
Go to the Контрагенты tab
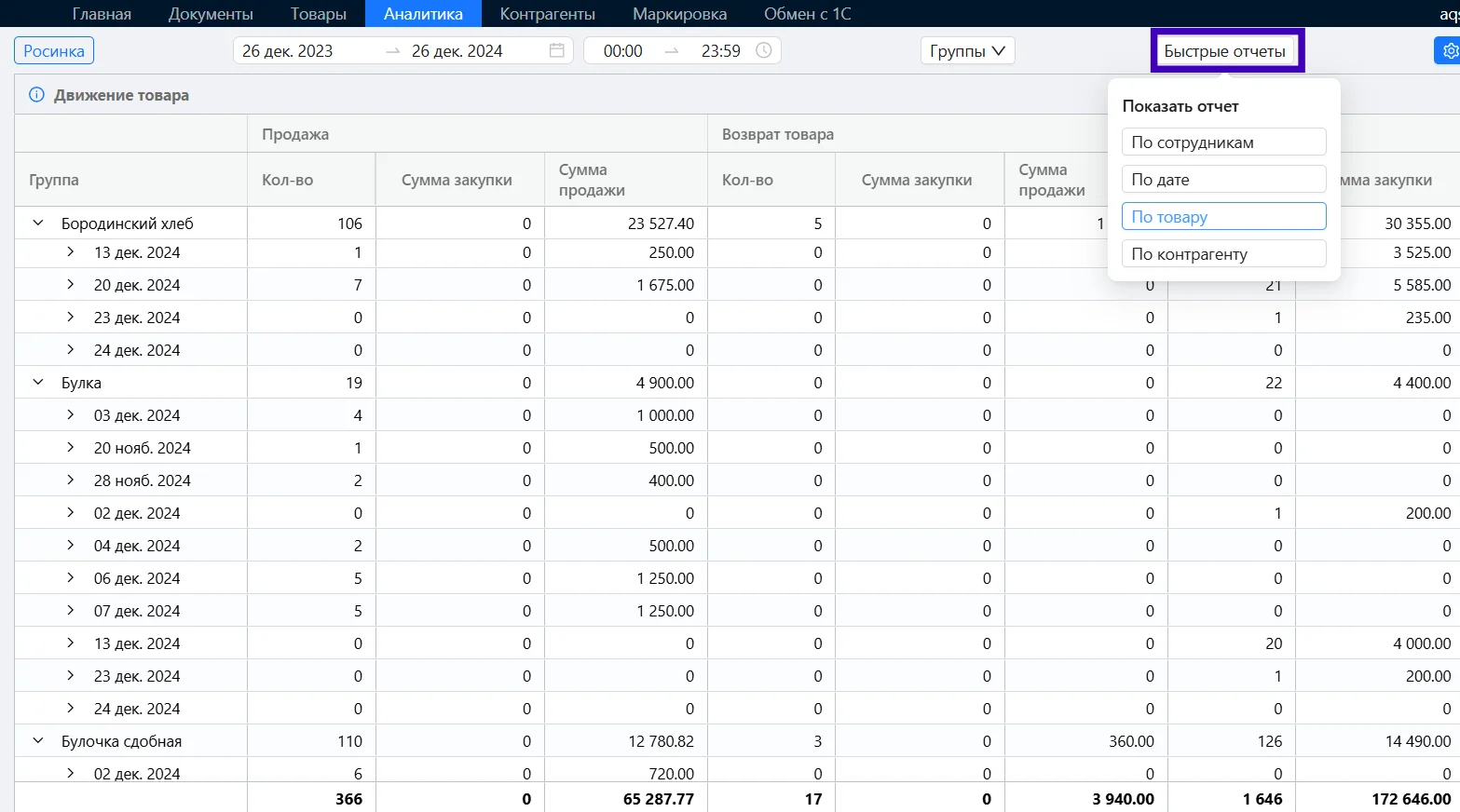[x=547, y=13]
